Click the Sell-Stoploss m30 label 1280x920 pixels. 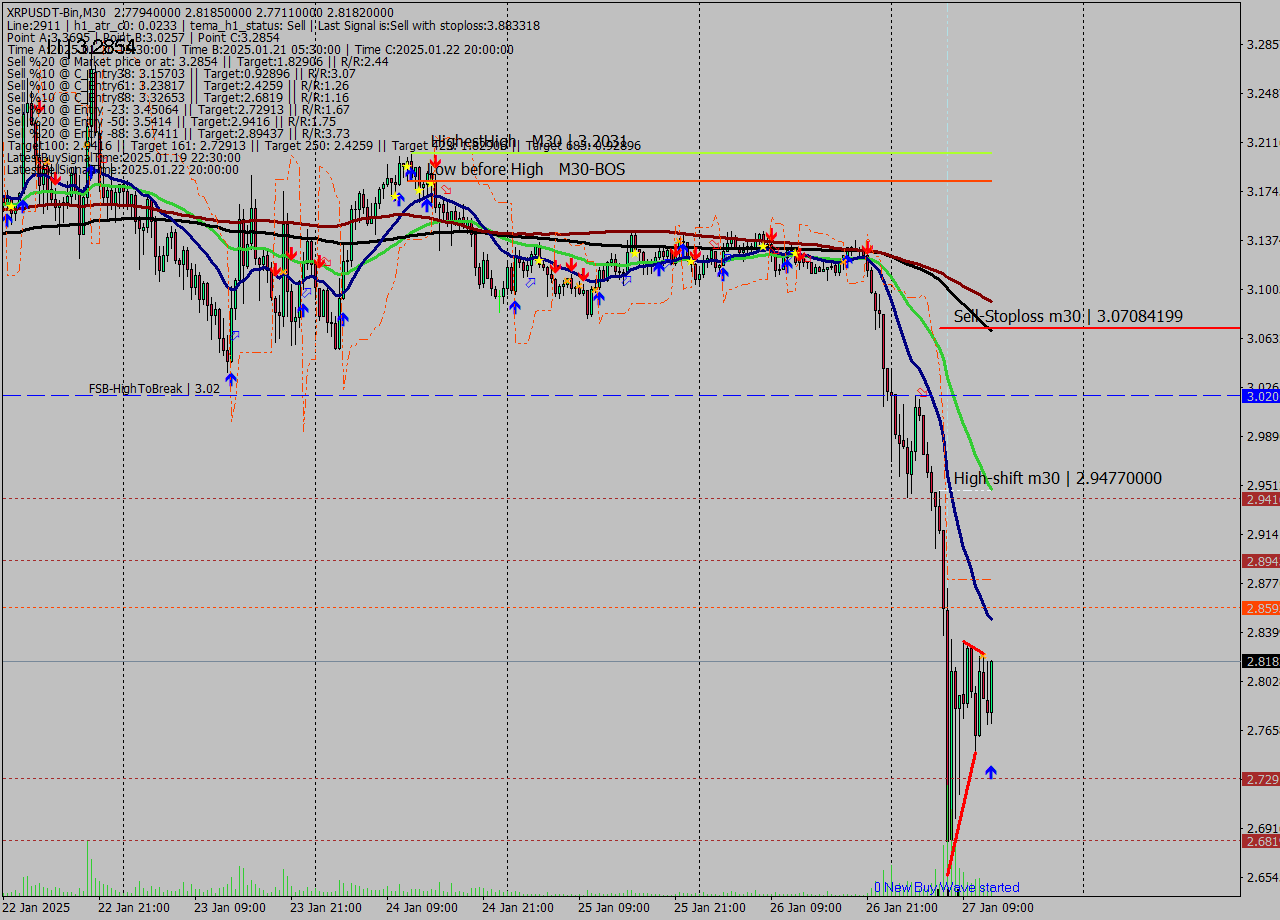coord(1068,316)
